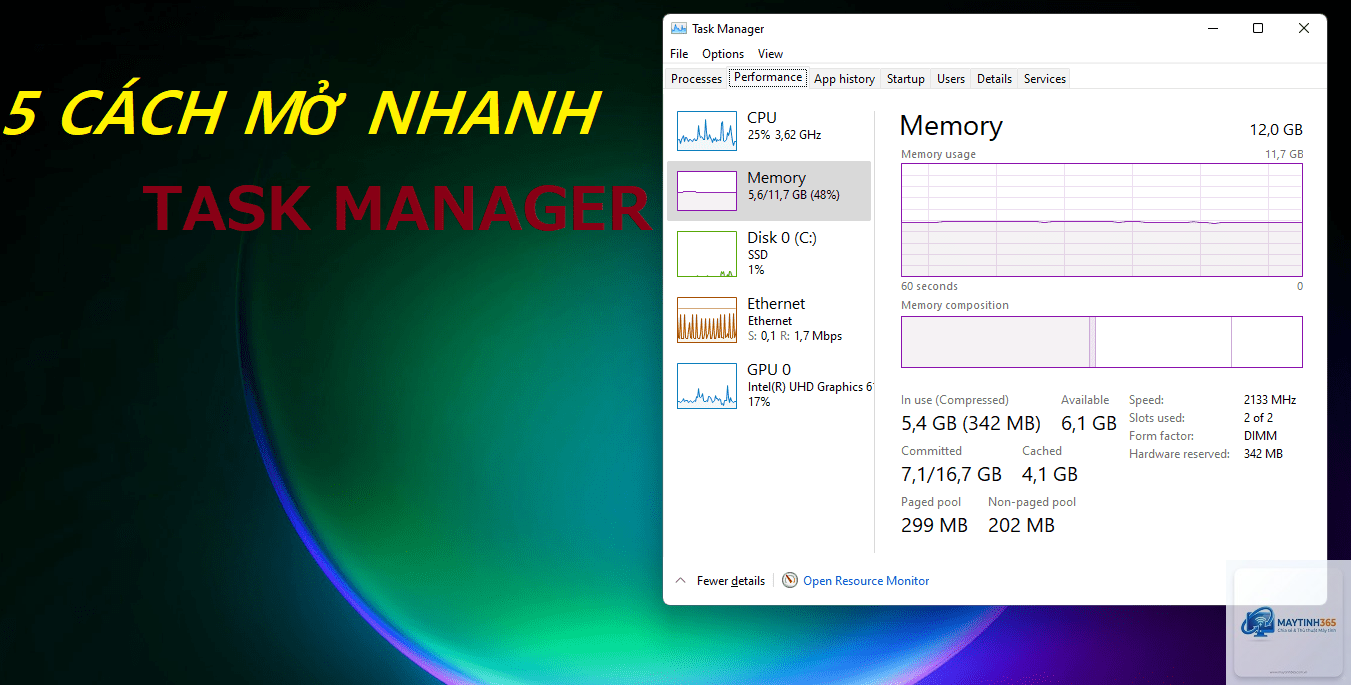Select the Memory mini graph thumbnail
This screenshot has height=685, width=1351.
click(x=707, y=191)
